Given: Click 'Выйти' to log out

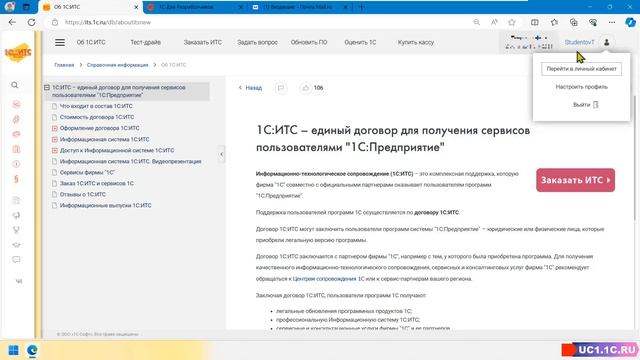Looking at the screenshot, I should coord(585,105).
